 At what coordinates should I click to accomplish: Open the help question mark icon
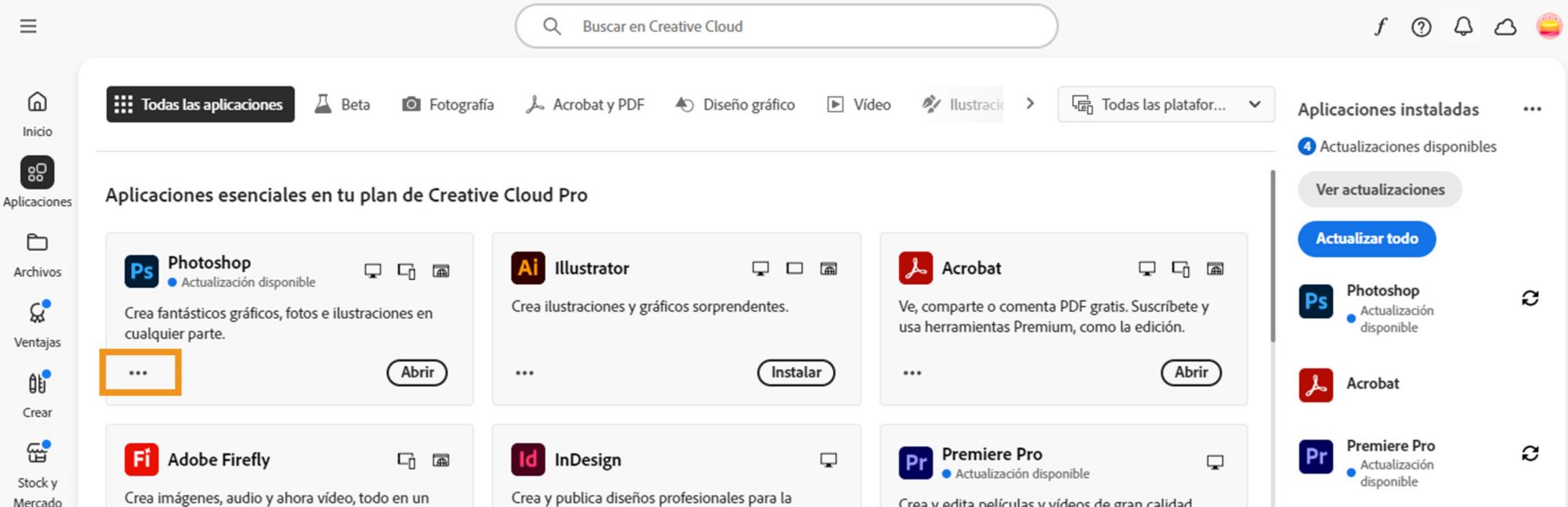(x=1421, y=27)
